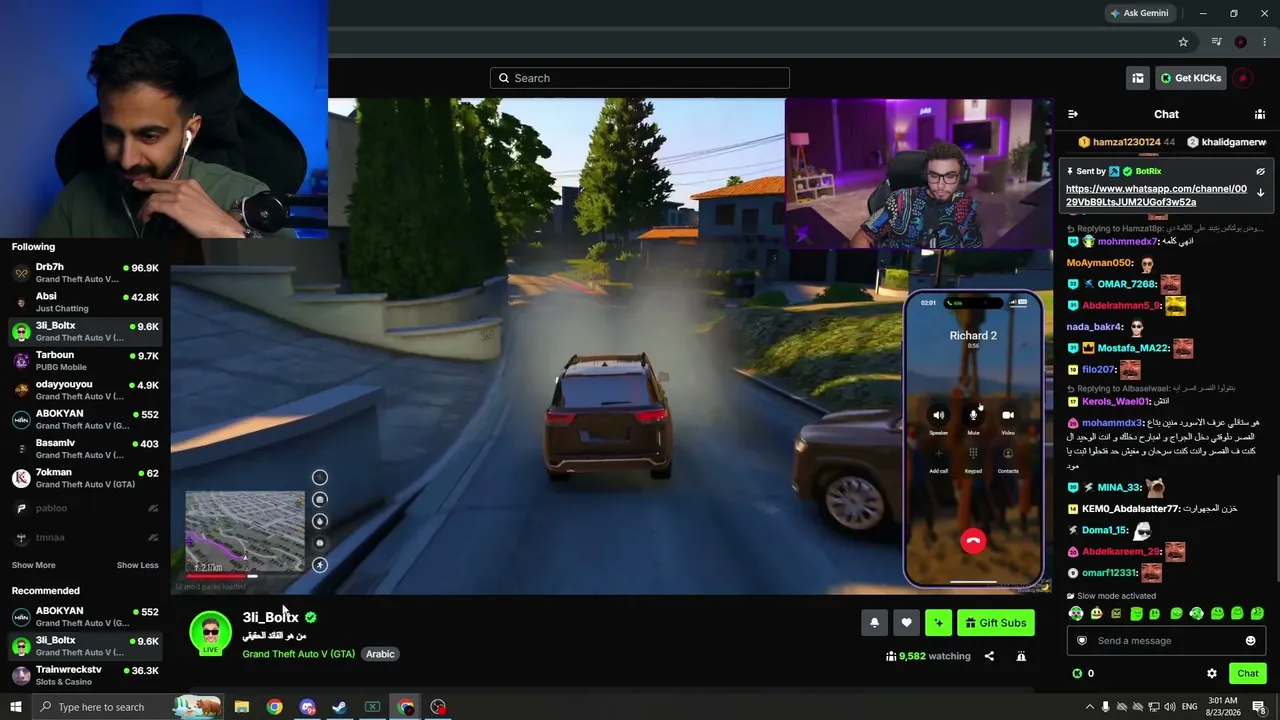Open Tarboun PUBG Mobile channel
Image resolution: width=1280 pixels, height=720 pixels.
[85, 361]
